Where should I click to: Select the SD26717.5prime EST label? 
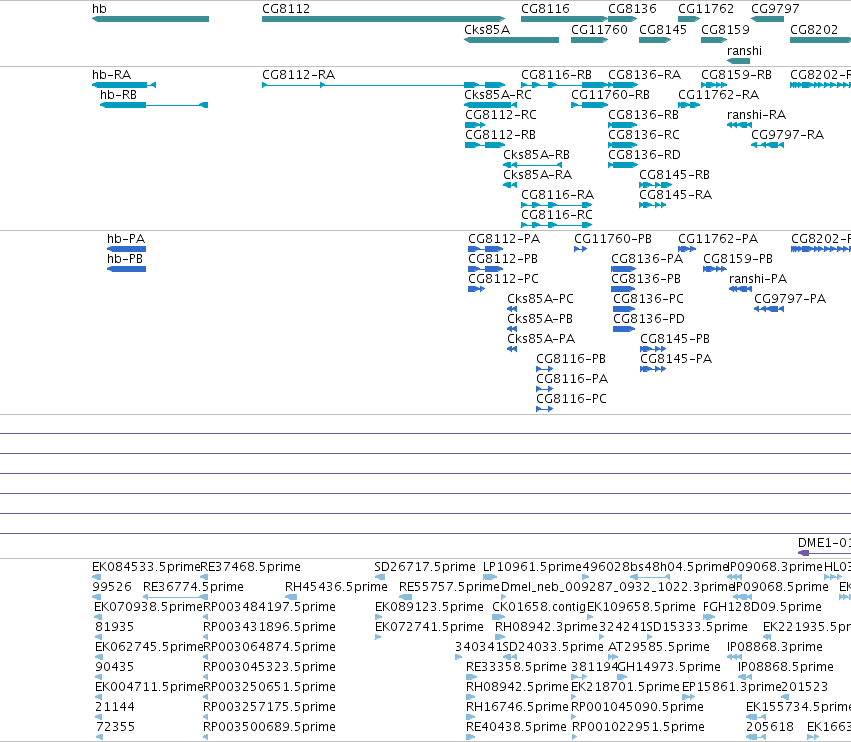(x=425, y=567)
